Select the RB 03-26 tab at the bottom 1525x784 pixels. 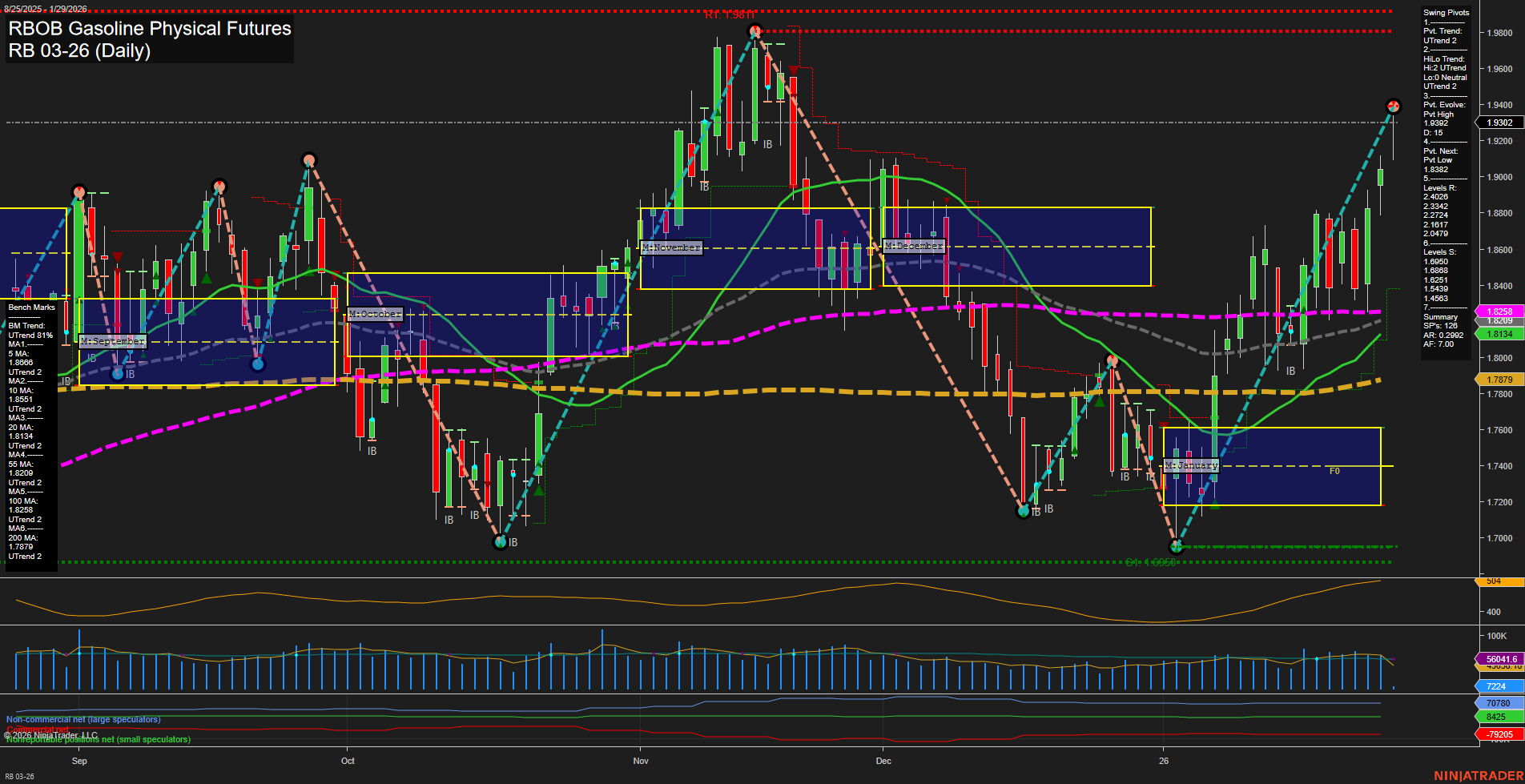[19, 775]
